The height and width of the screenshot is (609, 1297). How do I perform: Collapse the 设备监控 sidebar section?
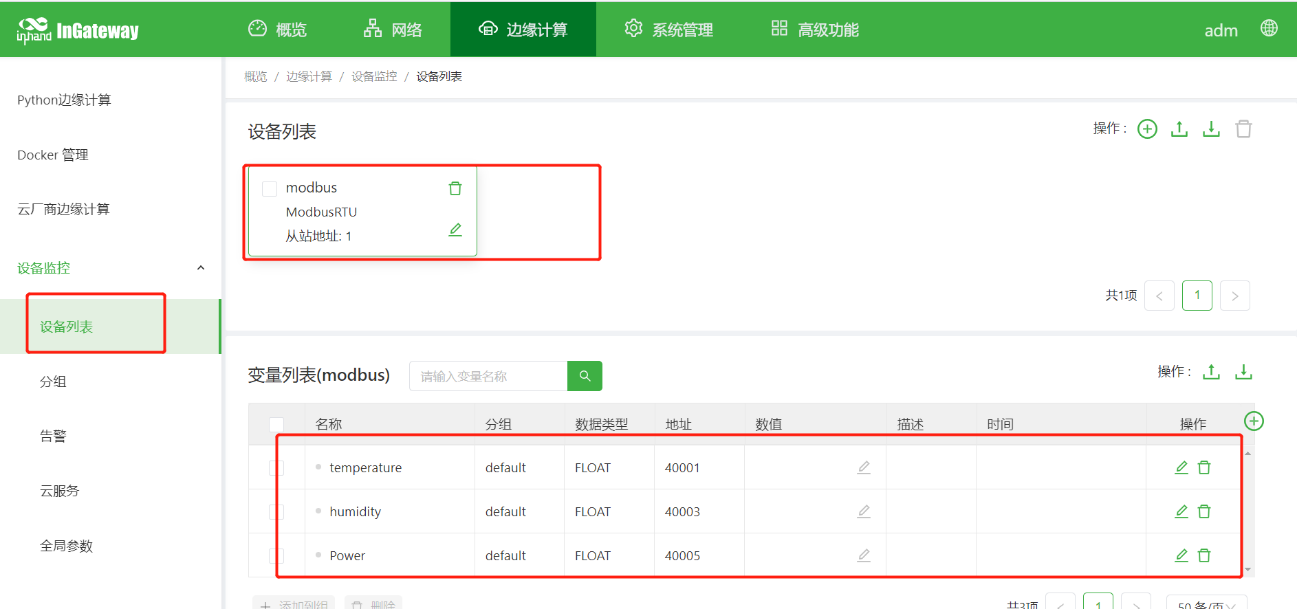coord(200,268)
